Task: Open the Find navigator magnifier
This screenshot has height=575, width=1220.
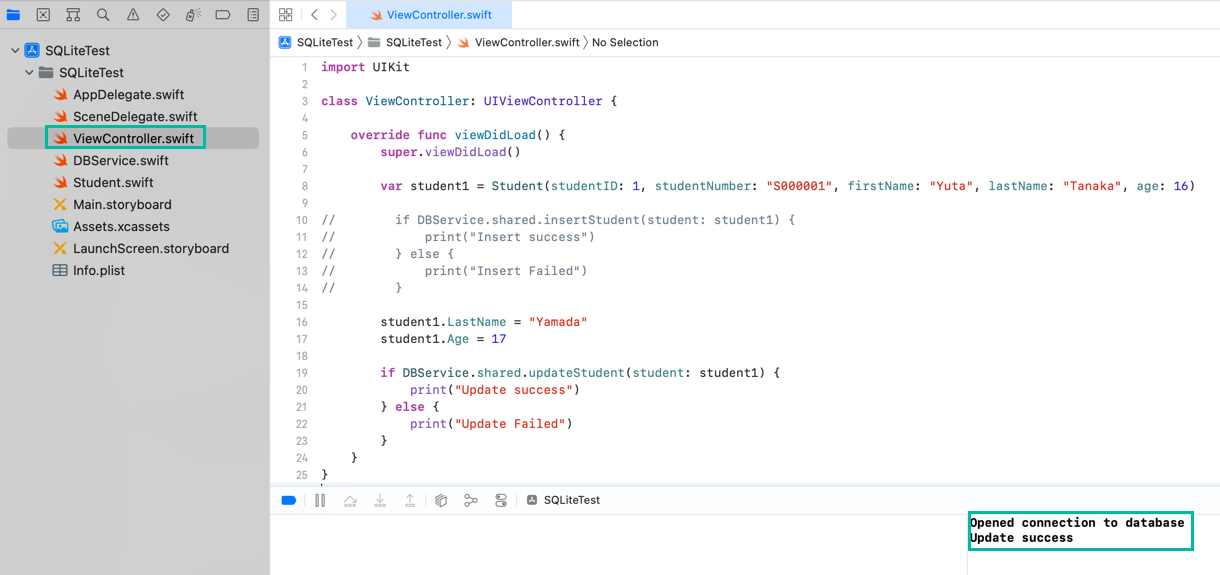Action: [103, 15]
